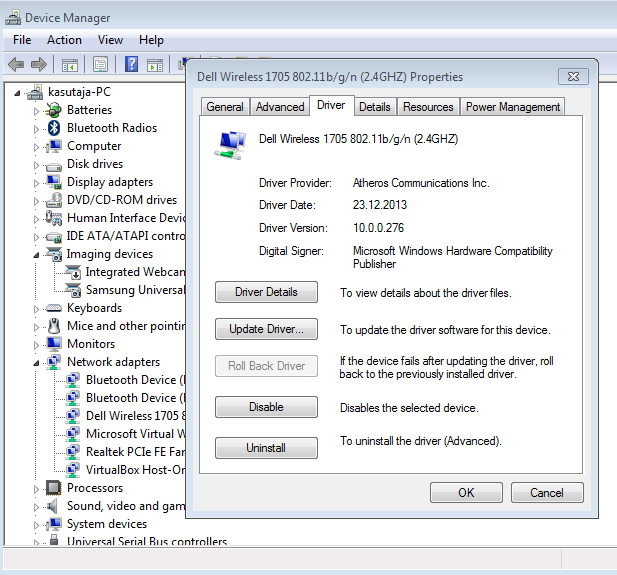The image size is (617, 575).
Task: Switch to the General tab
Action: point(225,107)
